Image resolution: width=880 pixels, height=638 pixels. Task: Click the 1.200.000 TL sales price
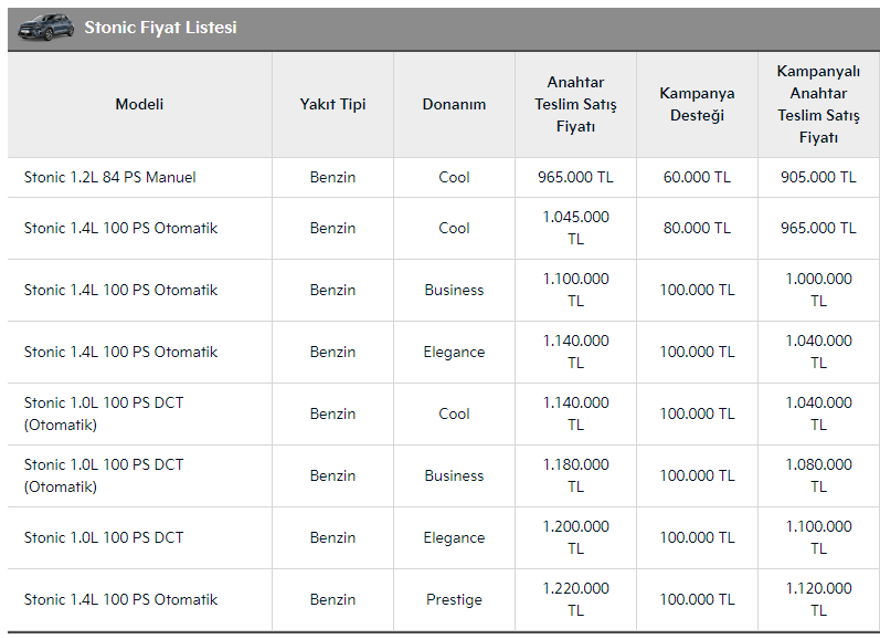click(x=575, y=538)
